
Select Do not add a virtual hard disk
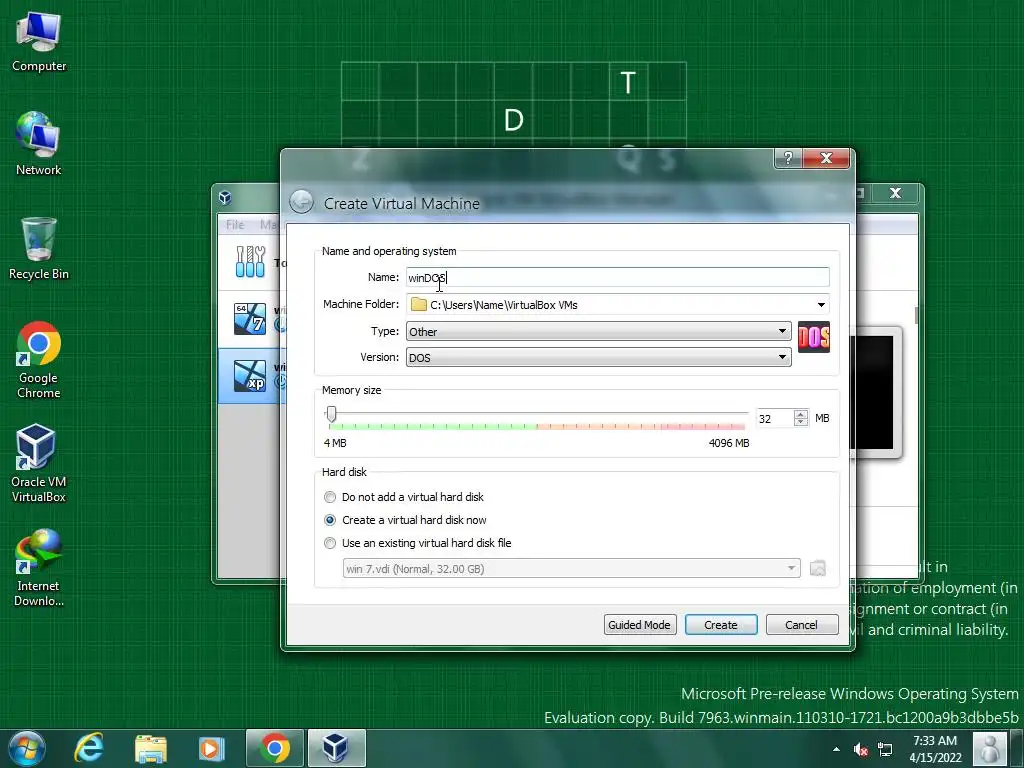coord(406,497)
